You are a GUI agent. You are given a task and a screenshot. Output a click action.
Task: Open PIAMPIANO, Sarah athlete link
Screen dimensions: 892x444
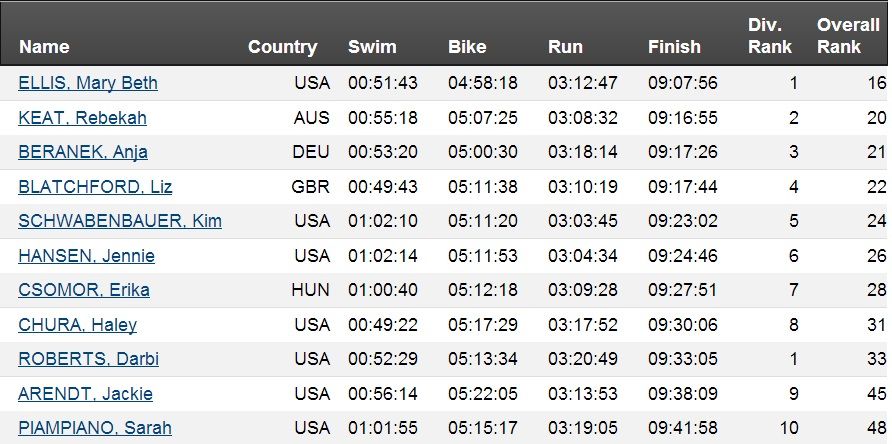coord(95,427)
